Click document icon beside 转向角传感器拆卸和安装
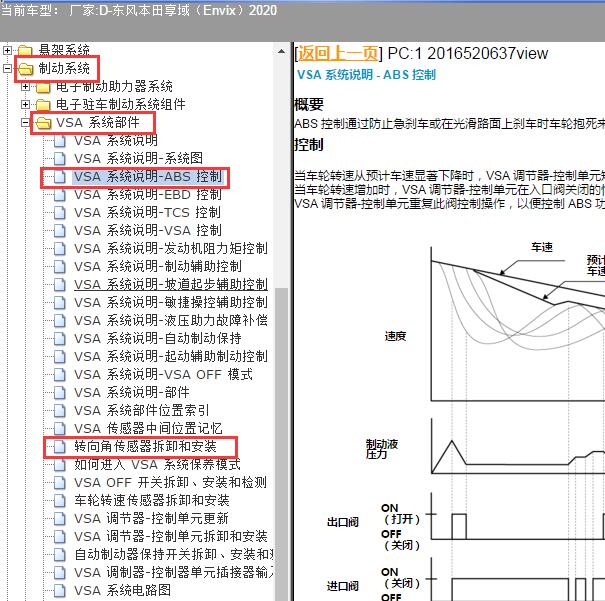This screenshot has width=605, height=601. [59, 447]
